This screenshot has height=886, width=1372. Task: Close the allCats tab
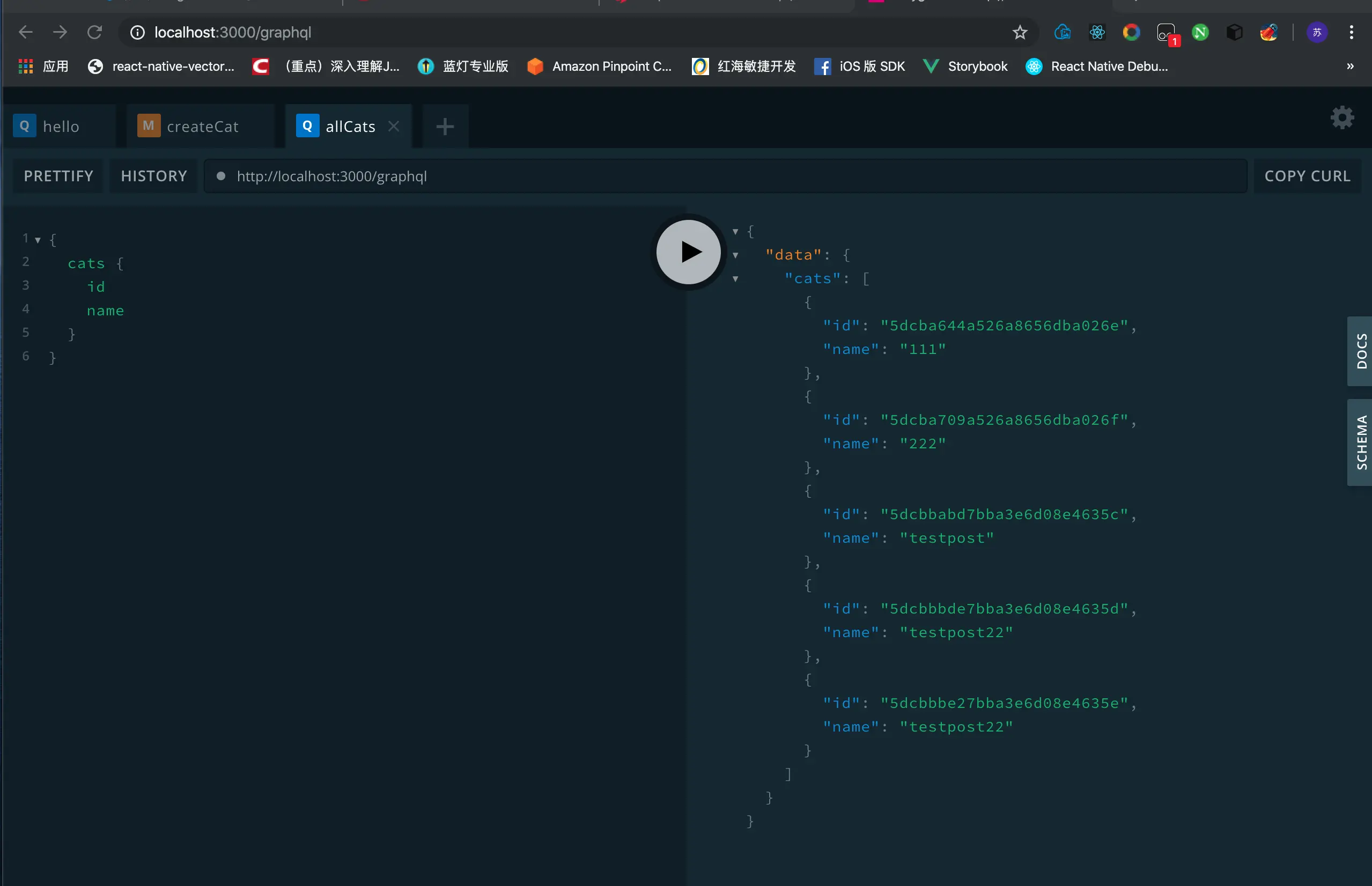[394, 126]
